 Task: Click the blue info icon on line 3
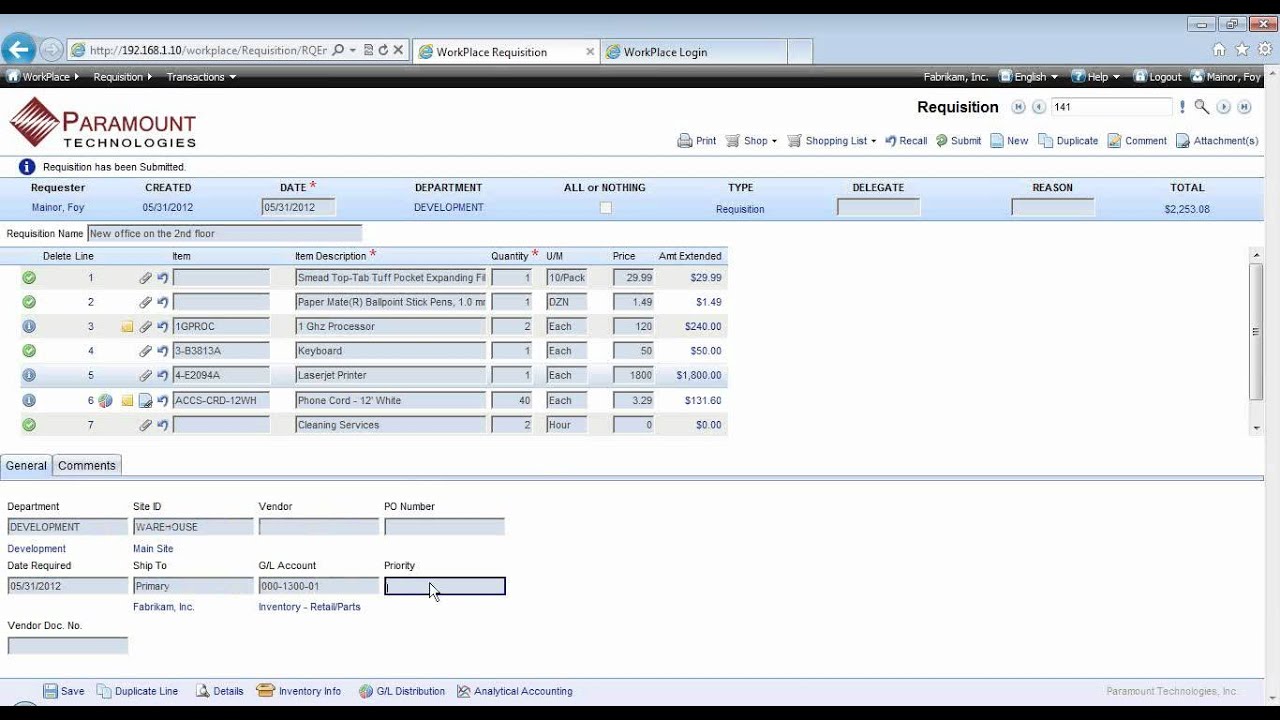(29, 327)
